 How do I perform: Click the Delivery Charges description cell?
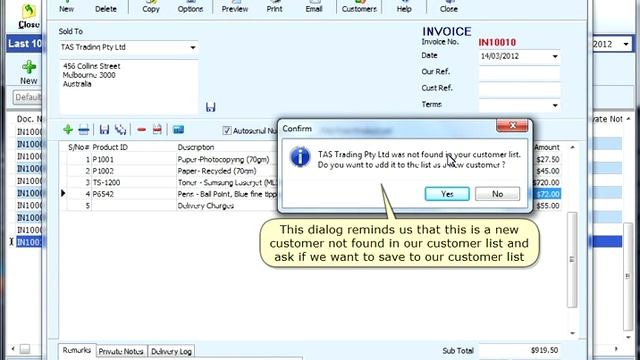(227, 206)
